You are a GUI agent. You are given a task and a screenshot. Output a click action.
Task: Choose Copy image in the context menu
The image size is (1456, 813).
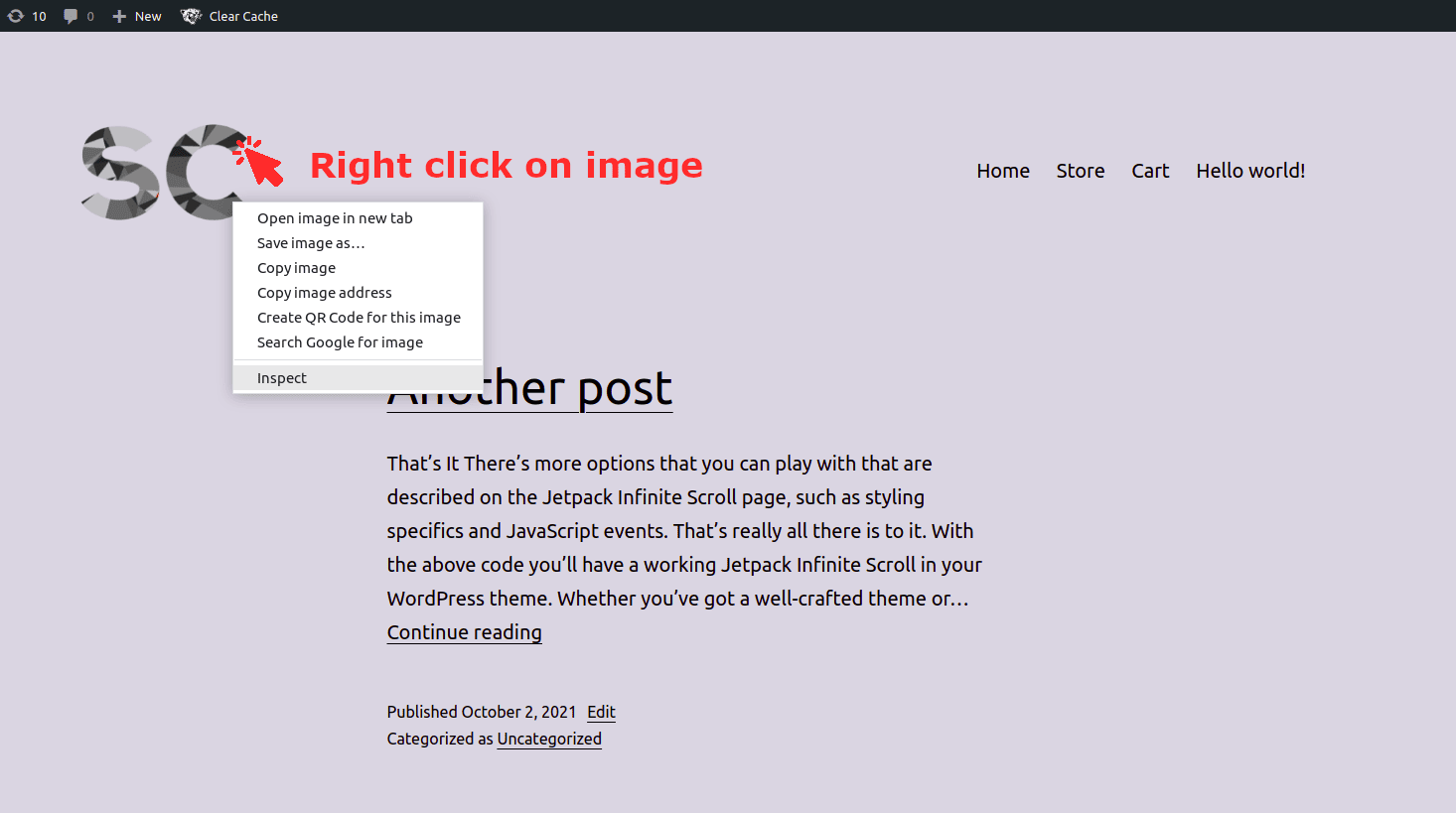click(358, 268)
